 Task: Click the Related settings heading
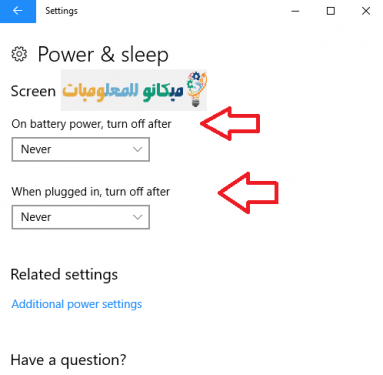[64, 275]
